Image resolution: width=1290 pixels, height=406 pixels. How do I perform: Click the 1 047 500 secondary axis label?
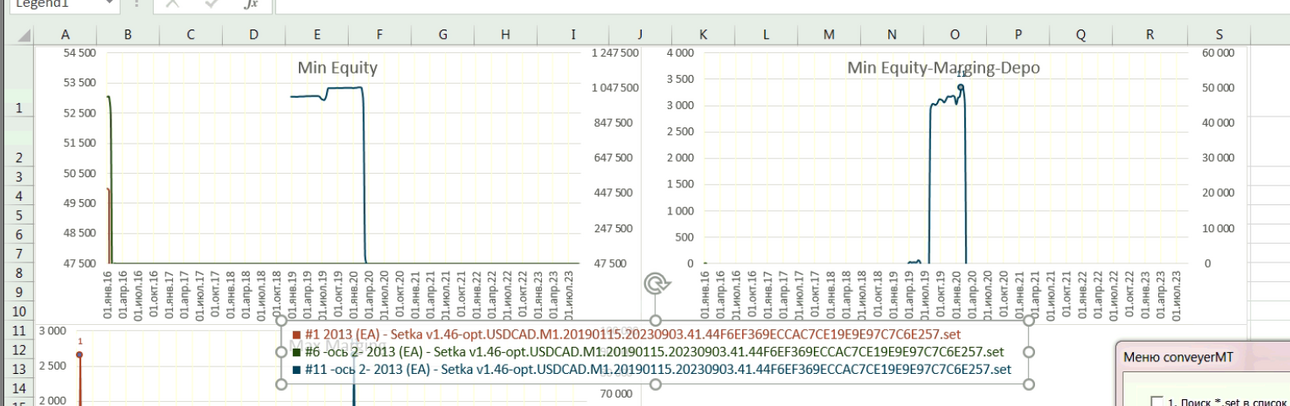pos(613,88)
